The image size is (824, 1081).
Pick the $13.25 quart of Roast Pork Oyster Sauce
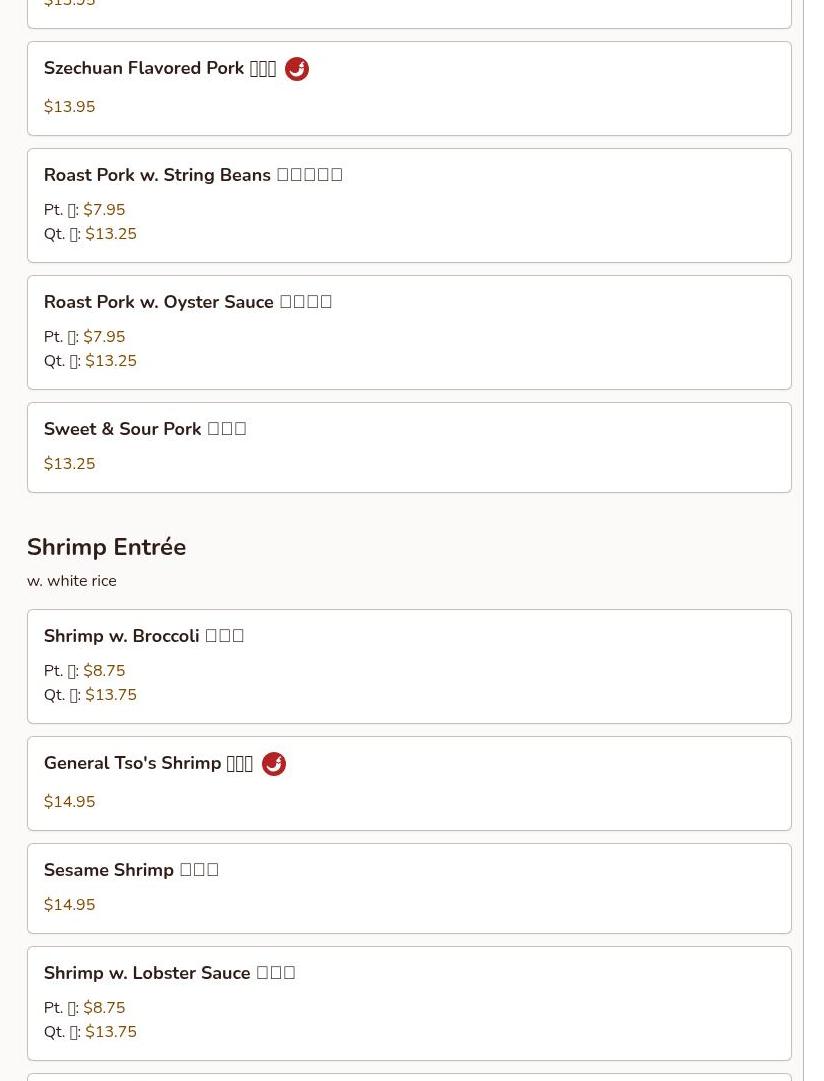[111, 361]
